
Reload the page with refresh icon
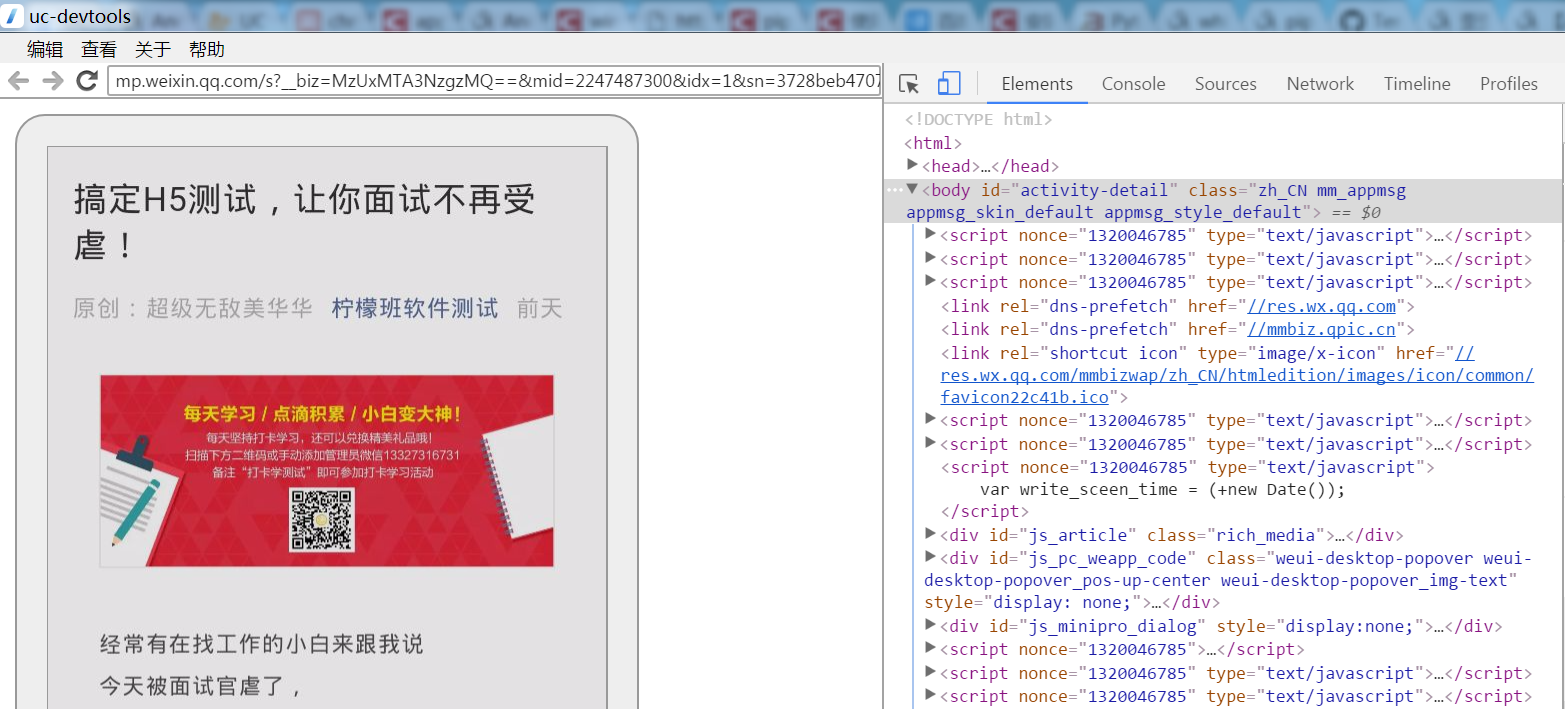[x=87, y=81]
